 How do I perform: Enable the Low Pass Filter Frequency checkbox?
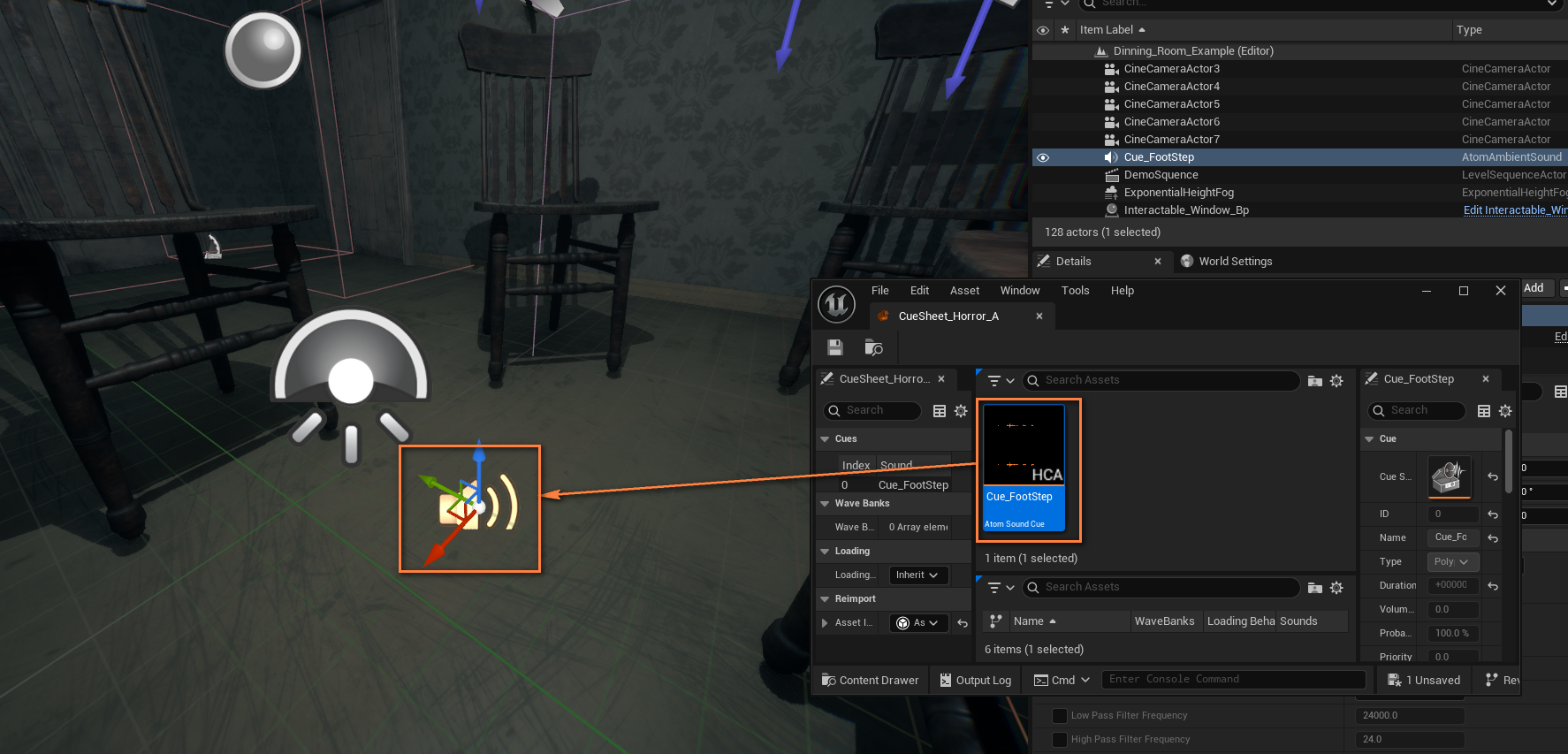pos(1060,716)
